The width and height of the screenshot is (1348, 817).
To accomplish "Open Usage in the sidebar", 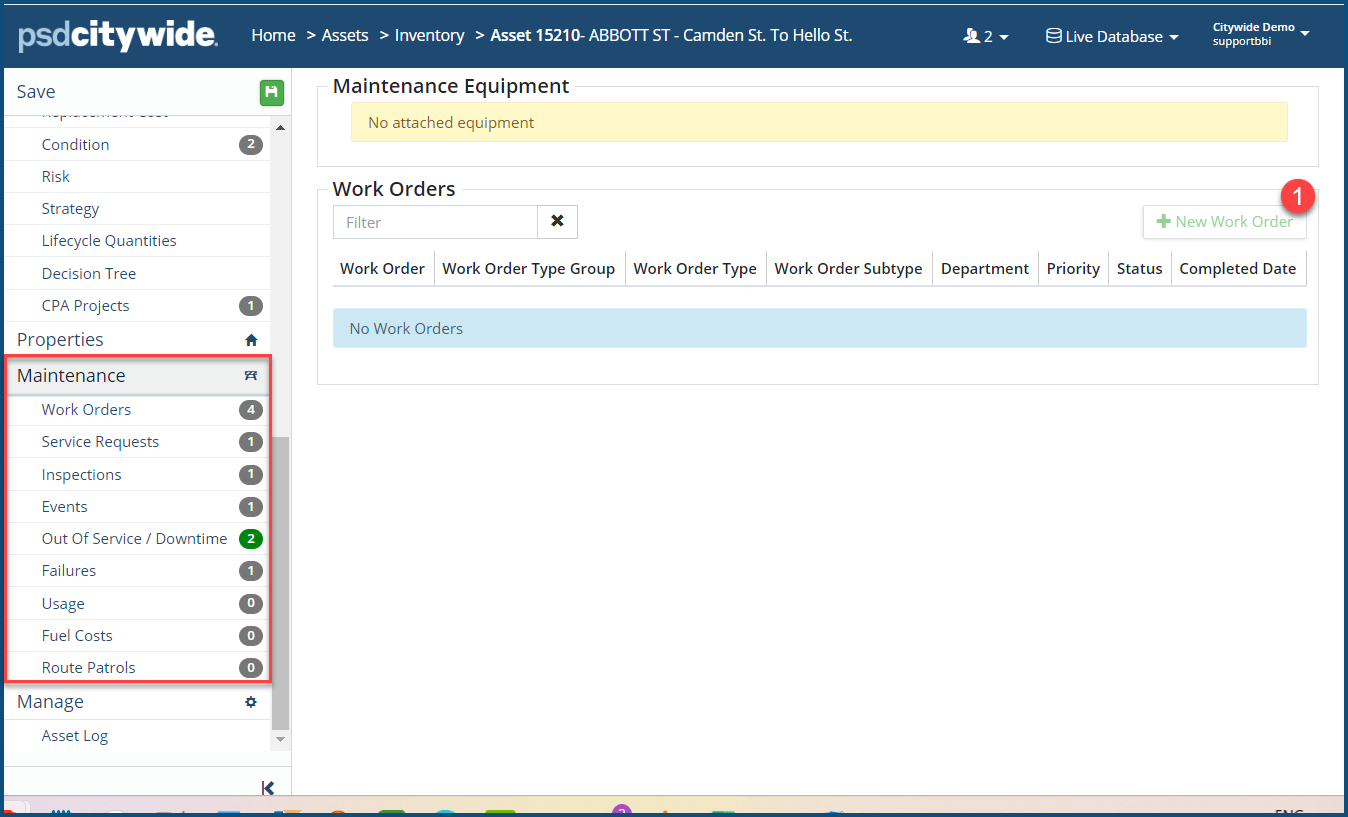I will [138, 603].
